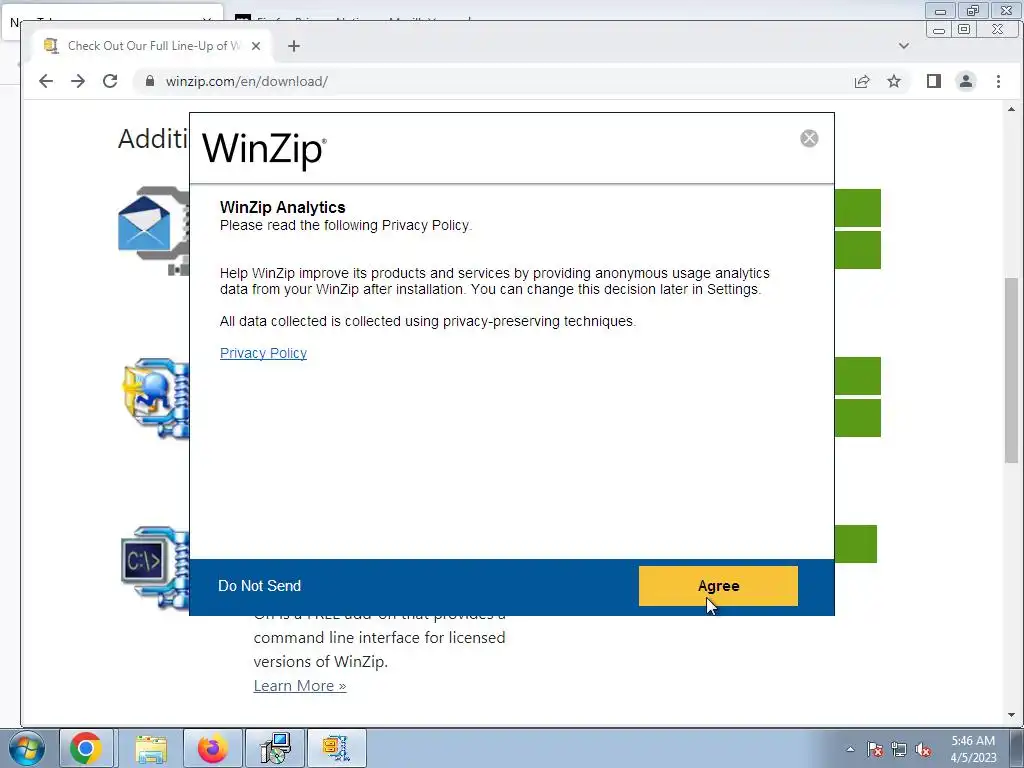Click Learn More link for command line add-on

300,686
